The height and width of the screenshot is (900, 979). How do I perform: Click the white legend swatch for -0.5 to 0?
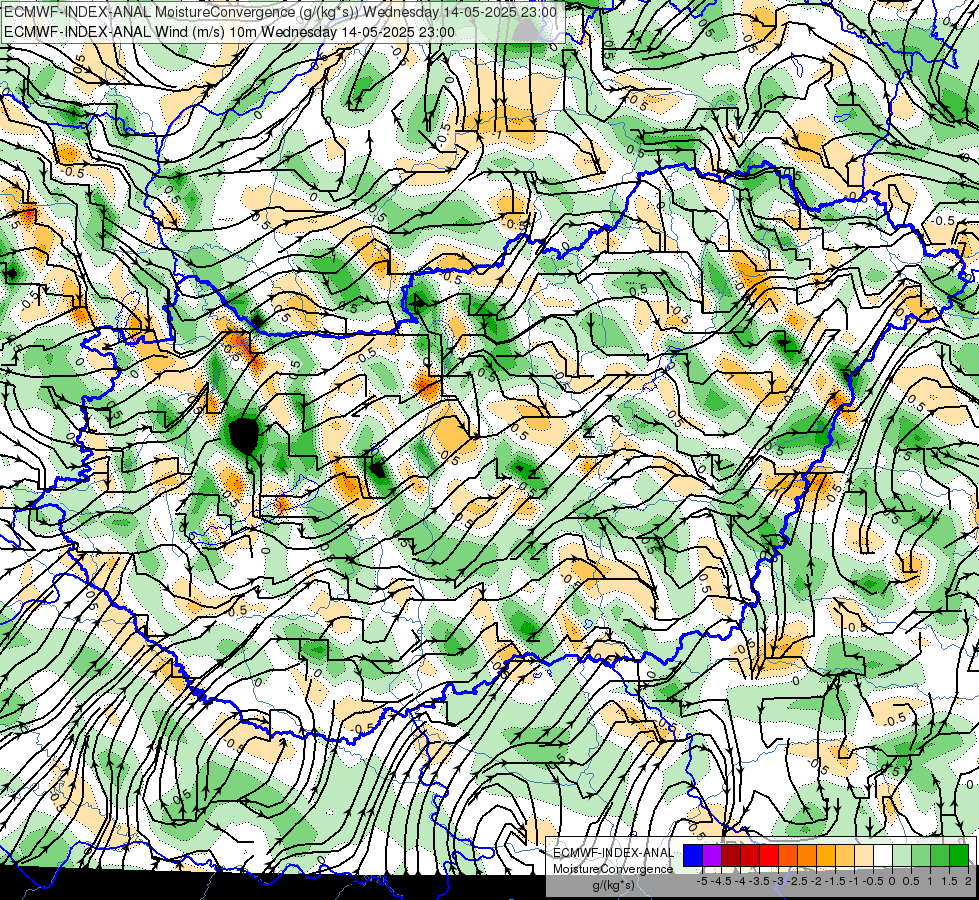coord(883,855)
